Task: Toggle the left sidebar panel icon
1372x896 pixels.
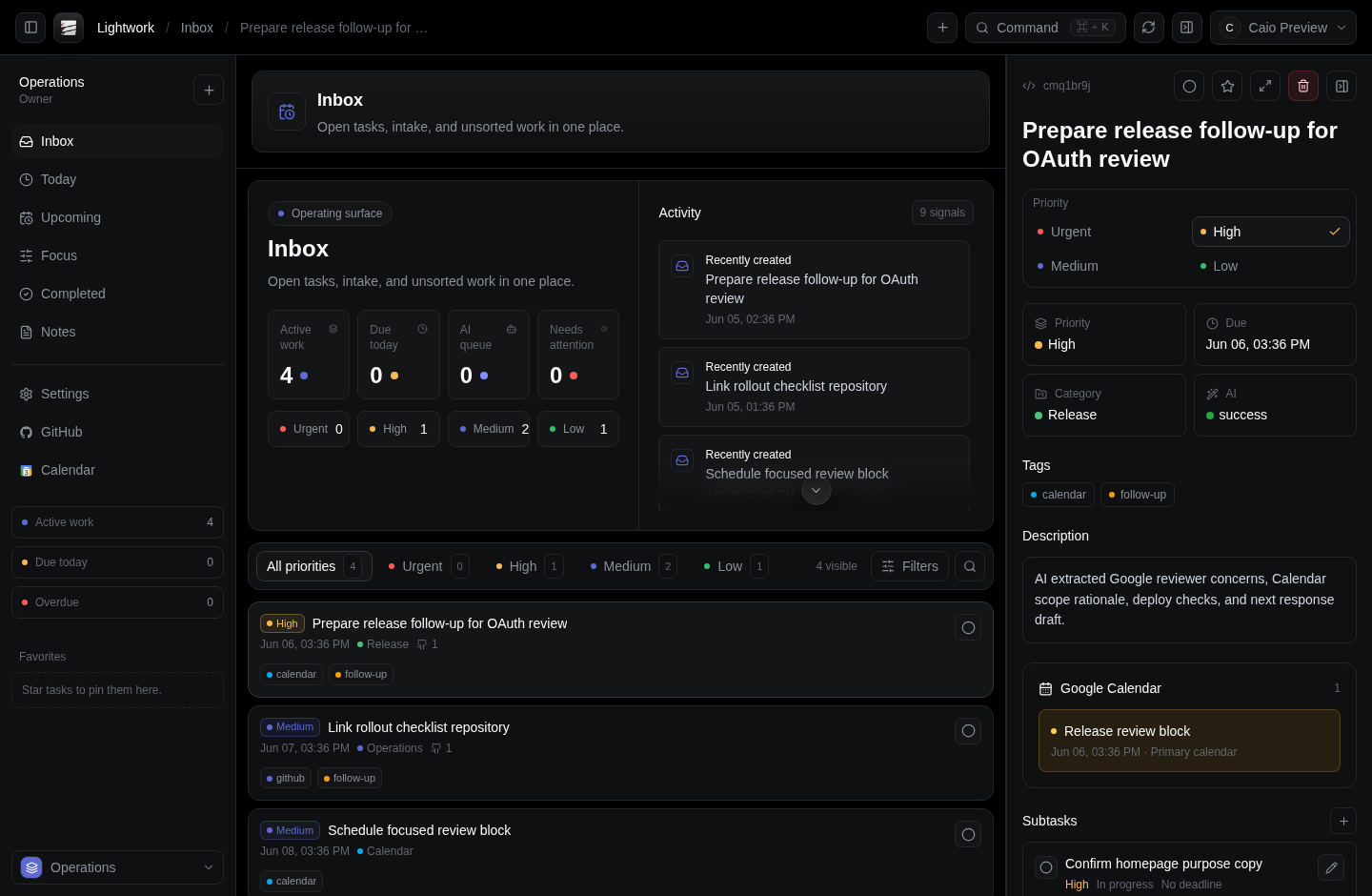Action: click(30, 28)
